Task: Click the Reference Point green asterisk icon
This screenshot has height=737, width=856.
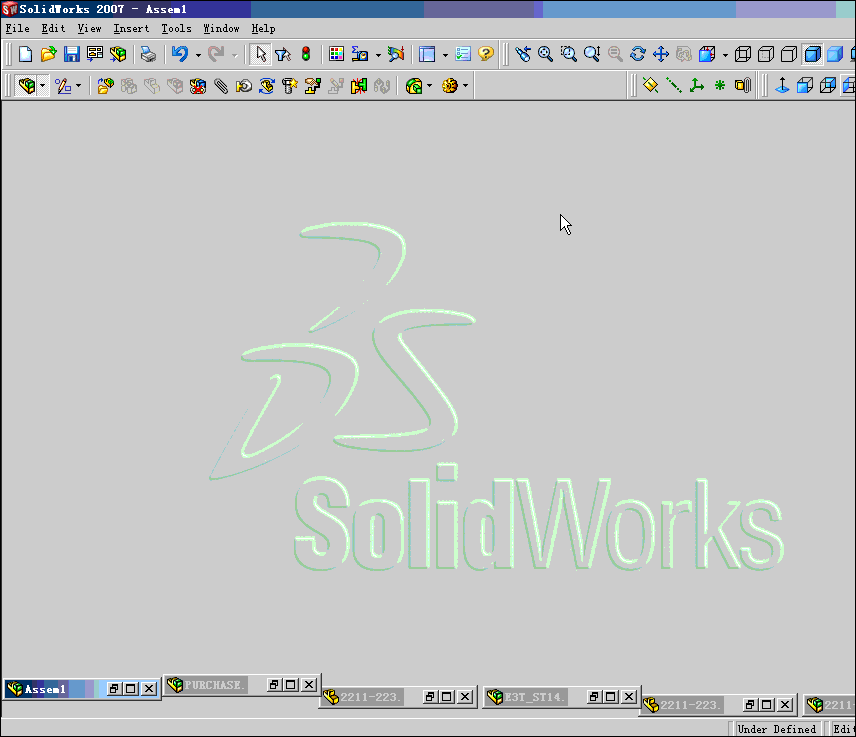Action: 720,86
